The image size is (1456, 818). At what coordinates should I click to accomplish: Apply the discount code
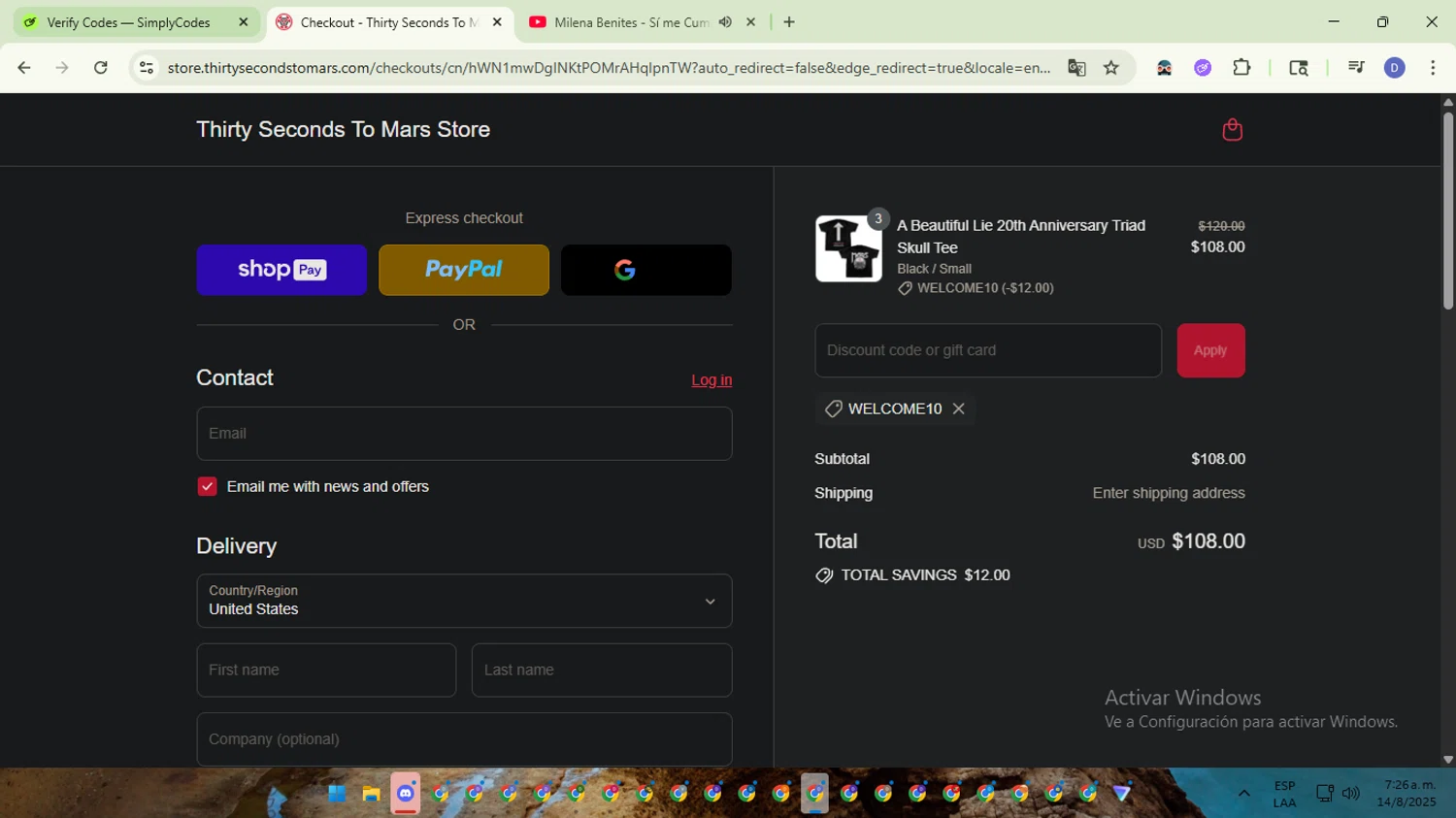[x=1210, y=350]
